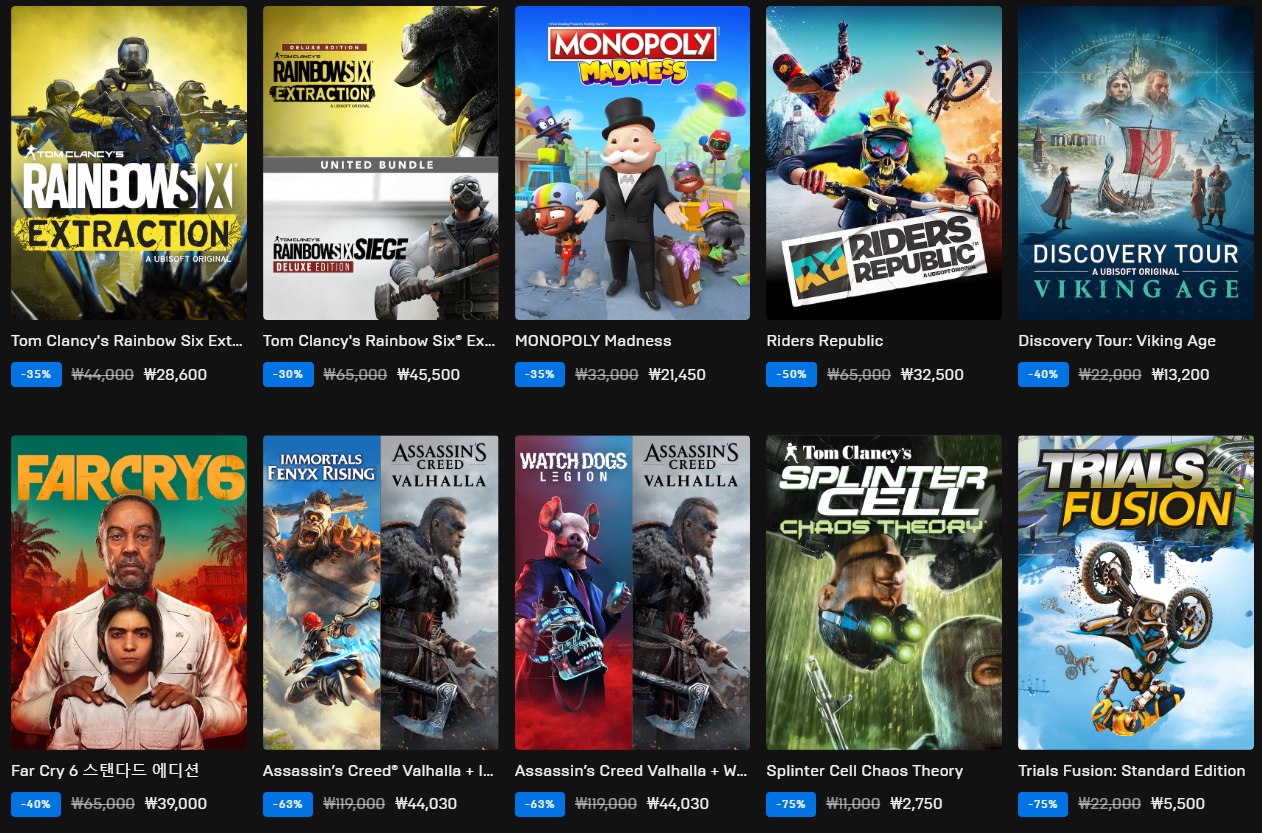The image size is (1262, 833).
Task: Open the Trials Fusion cover art
Action: point(1136,593)
